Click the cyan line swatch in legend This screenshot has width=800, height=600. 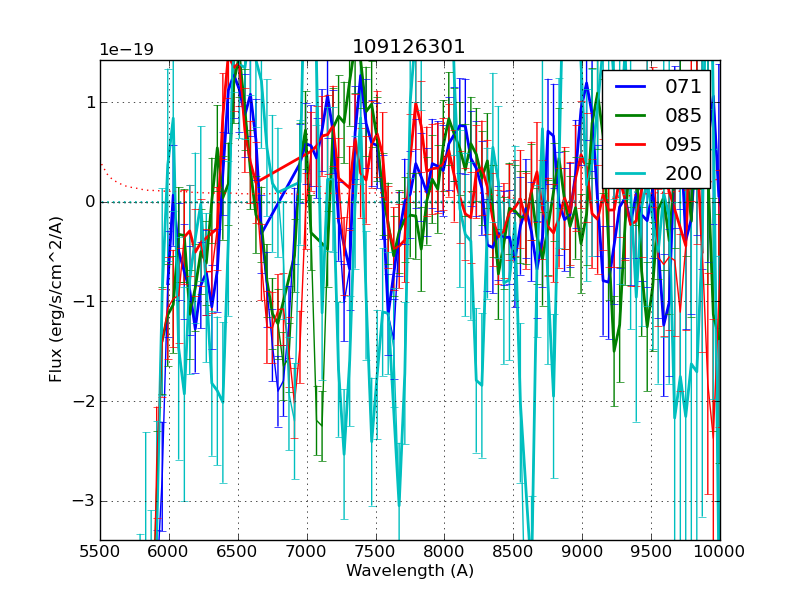click(631, 174)
